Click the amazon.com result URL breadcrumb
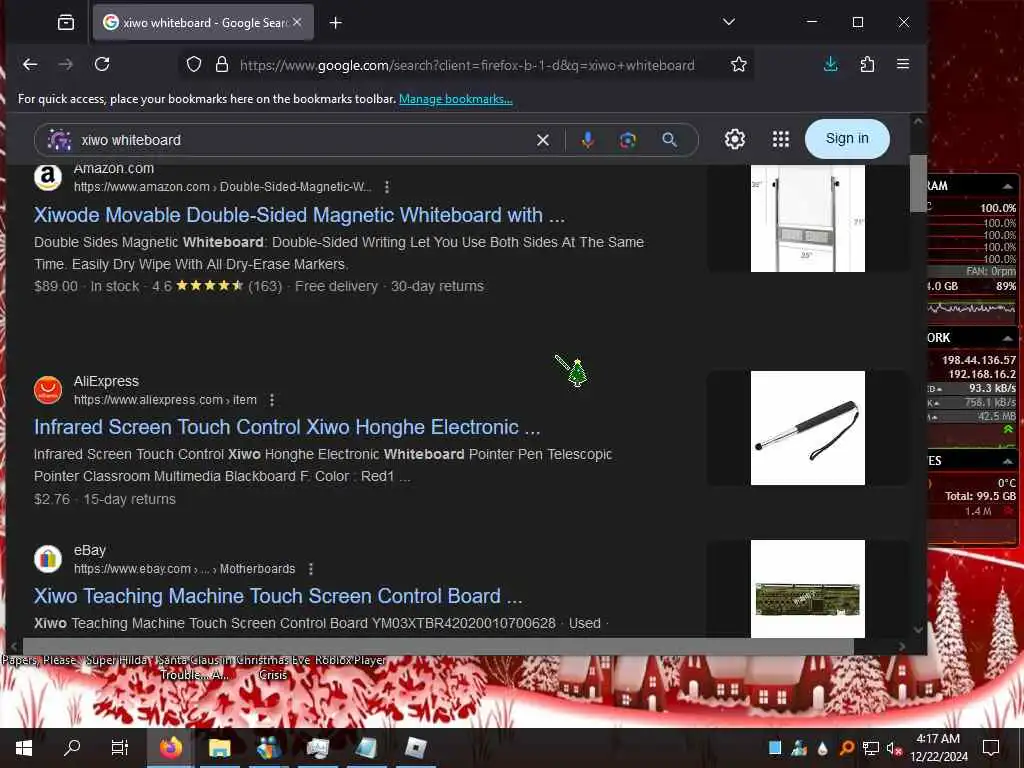 pyautogui.click(x=223, y=187)
